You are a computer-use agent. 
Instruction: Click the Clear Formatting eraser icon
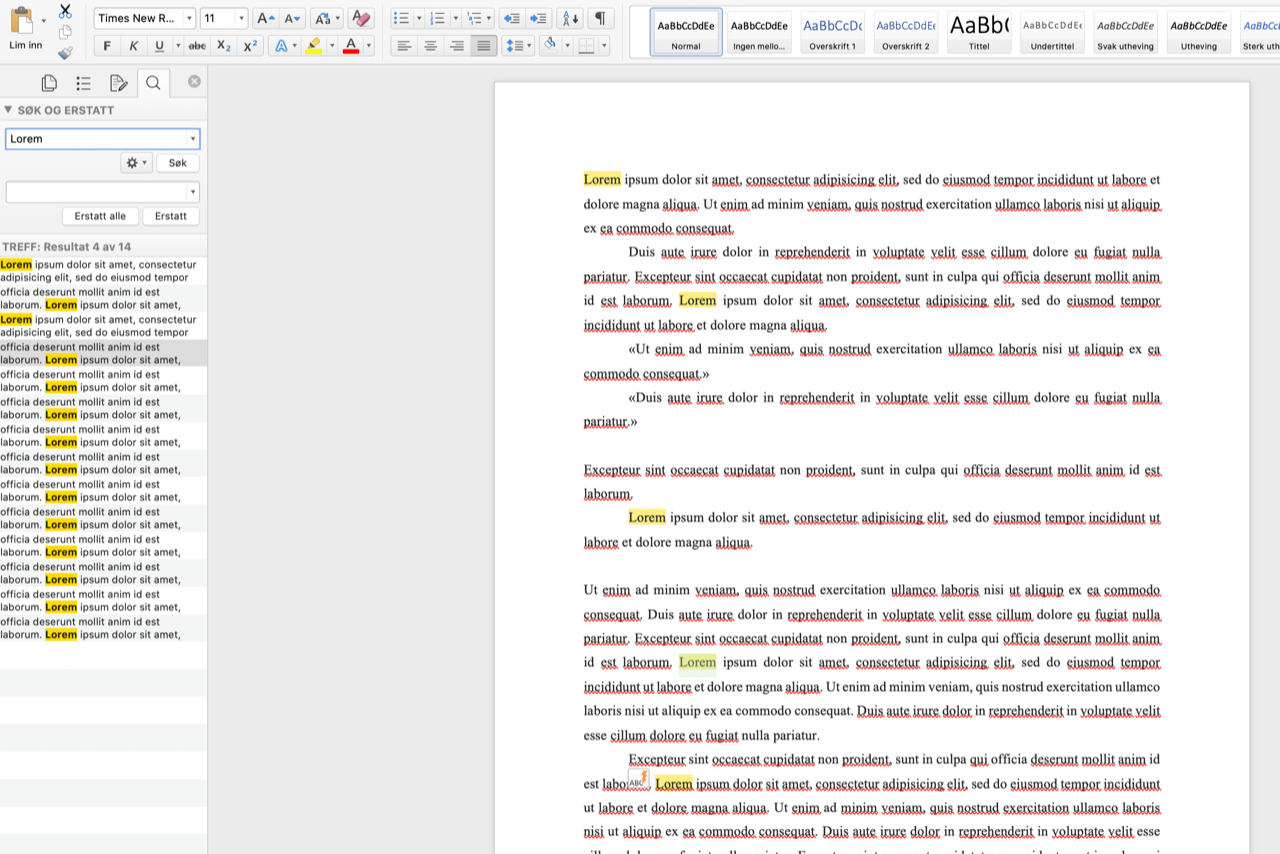362,18
